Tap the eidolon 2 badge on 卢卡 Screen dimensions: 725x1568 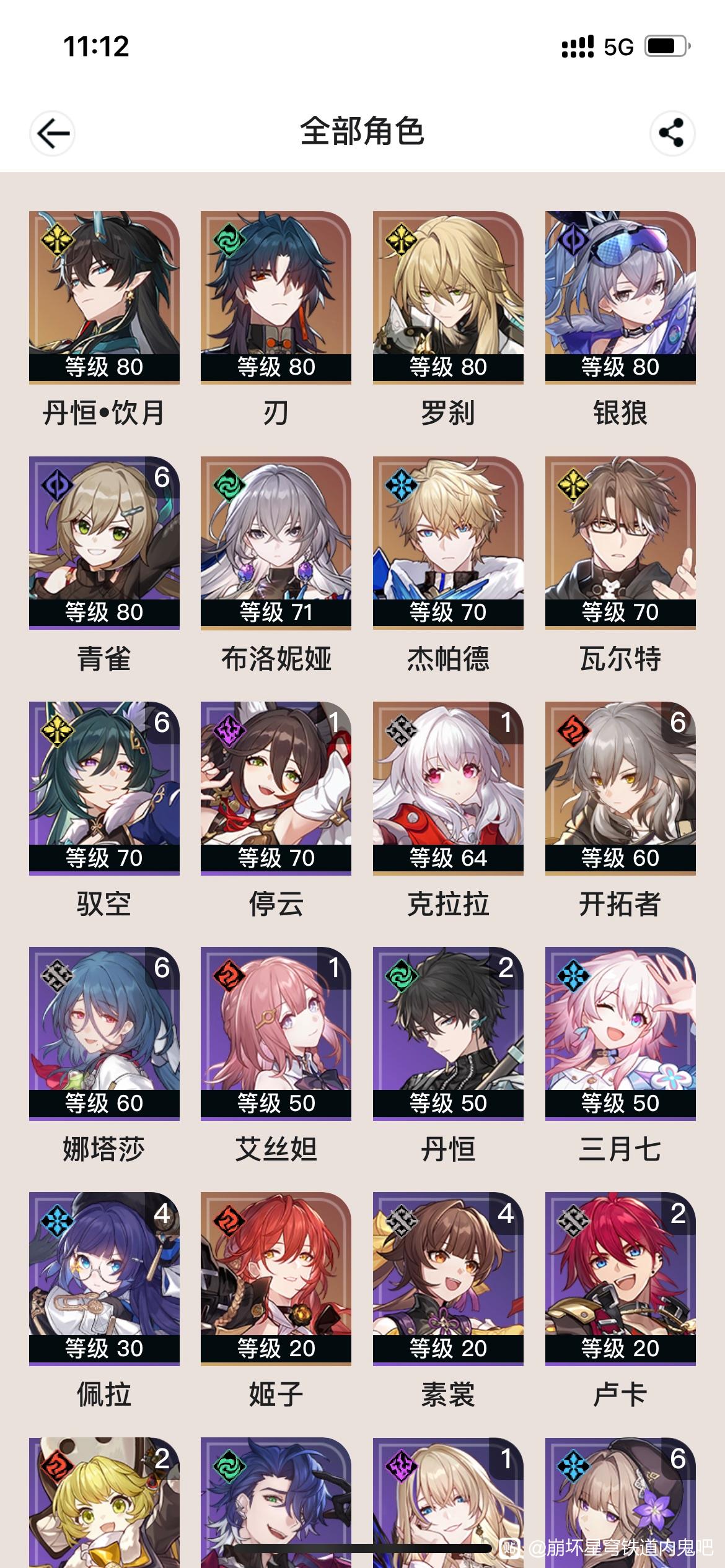coord(678,1213)
